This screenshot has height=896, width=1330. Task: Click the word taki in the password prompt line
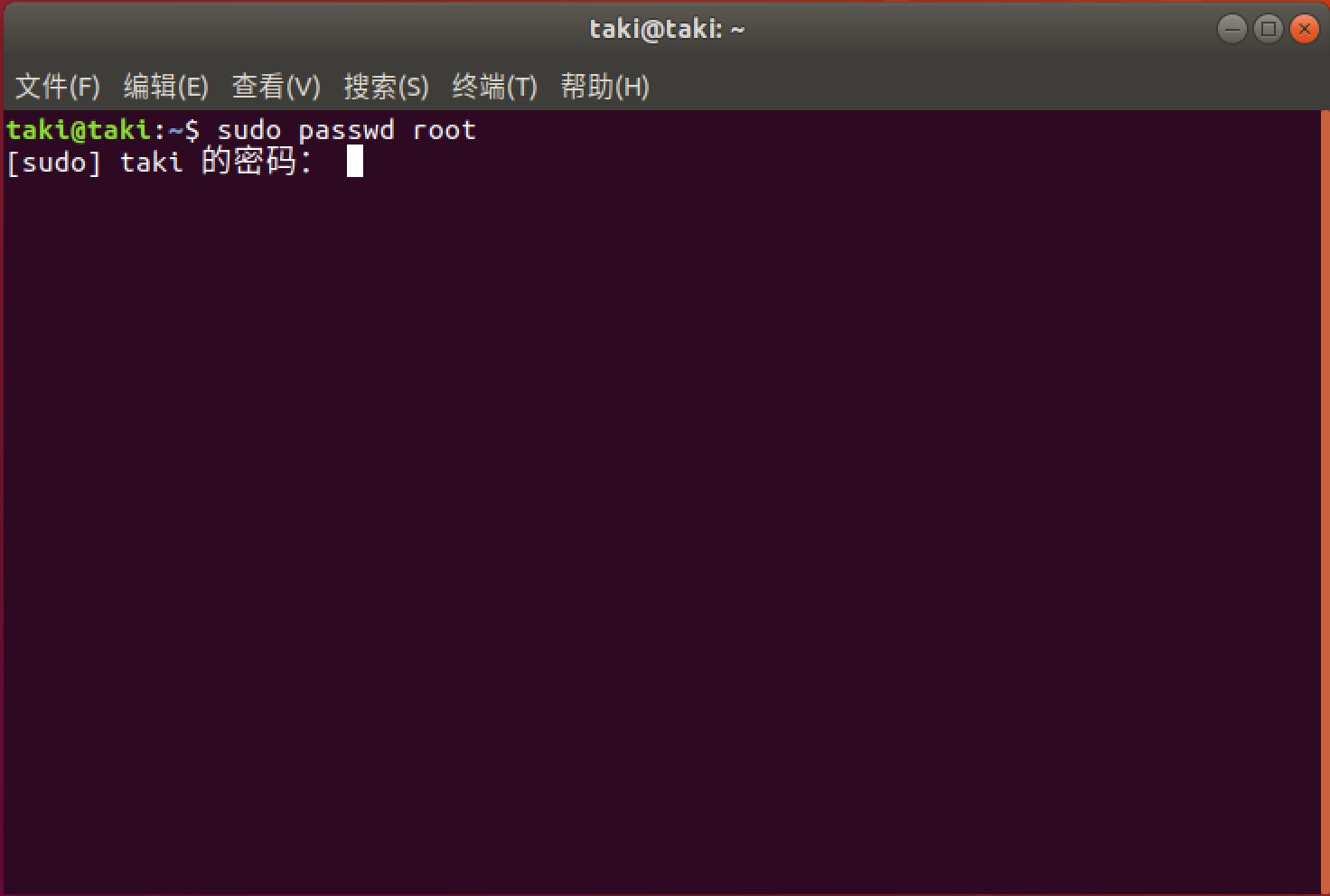tap(152, 162)
